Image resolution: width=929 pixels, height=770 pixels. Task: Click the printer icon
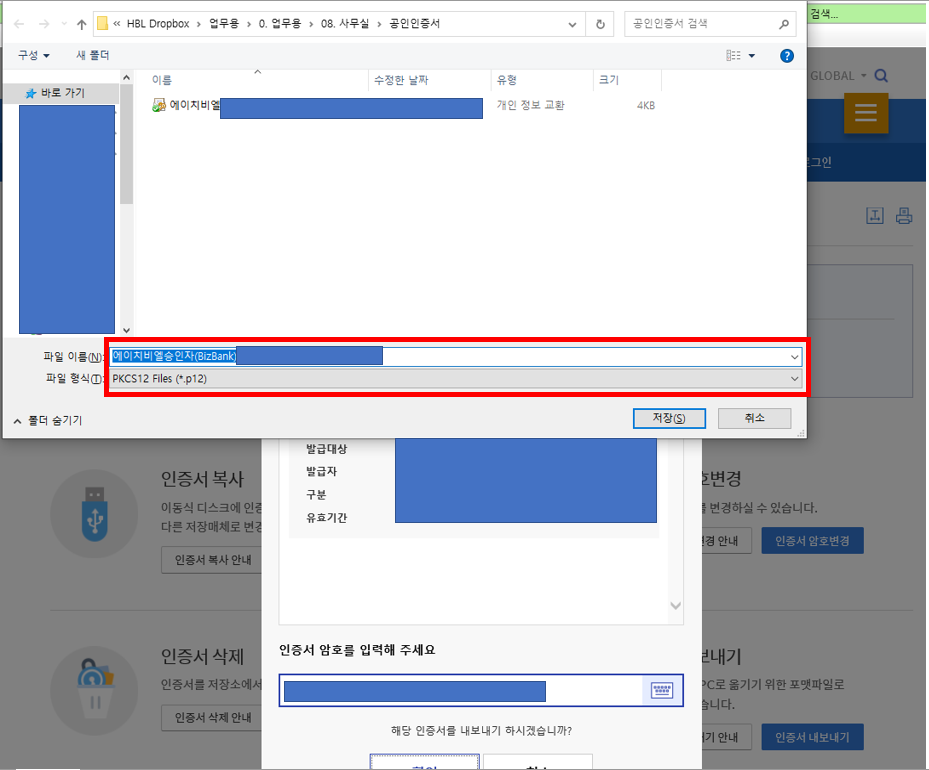point(903,215)
